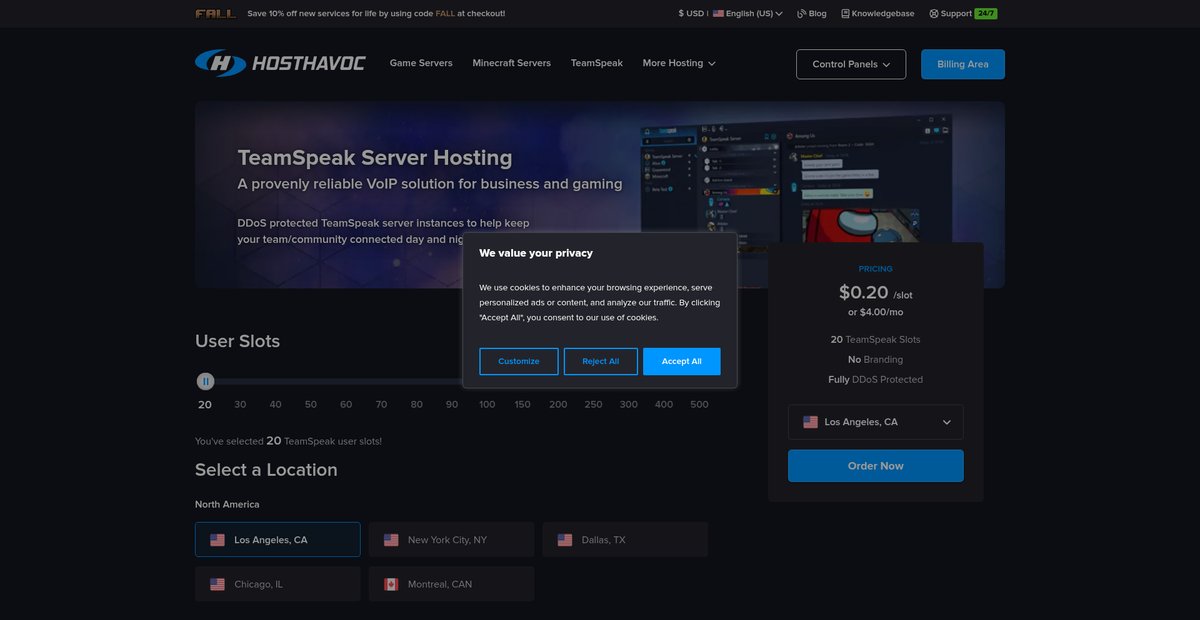Open the Control Panels dropdown
The width and height of the screenshot is (1200, 620).
851,64
